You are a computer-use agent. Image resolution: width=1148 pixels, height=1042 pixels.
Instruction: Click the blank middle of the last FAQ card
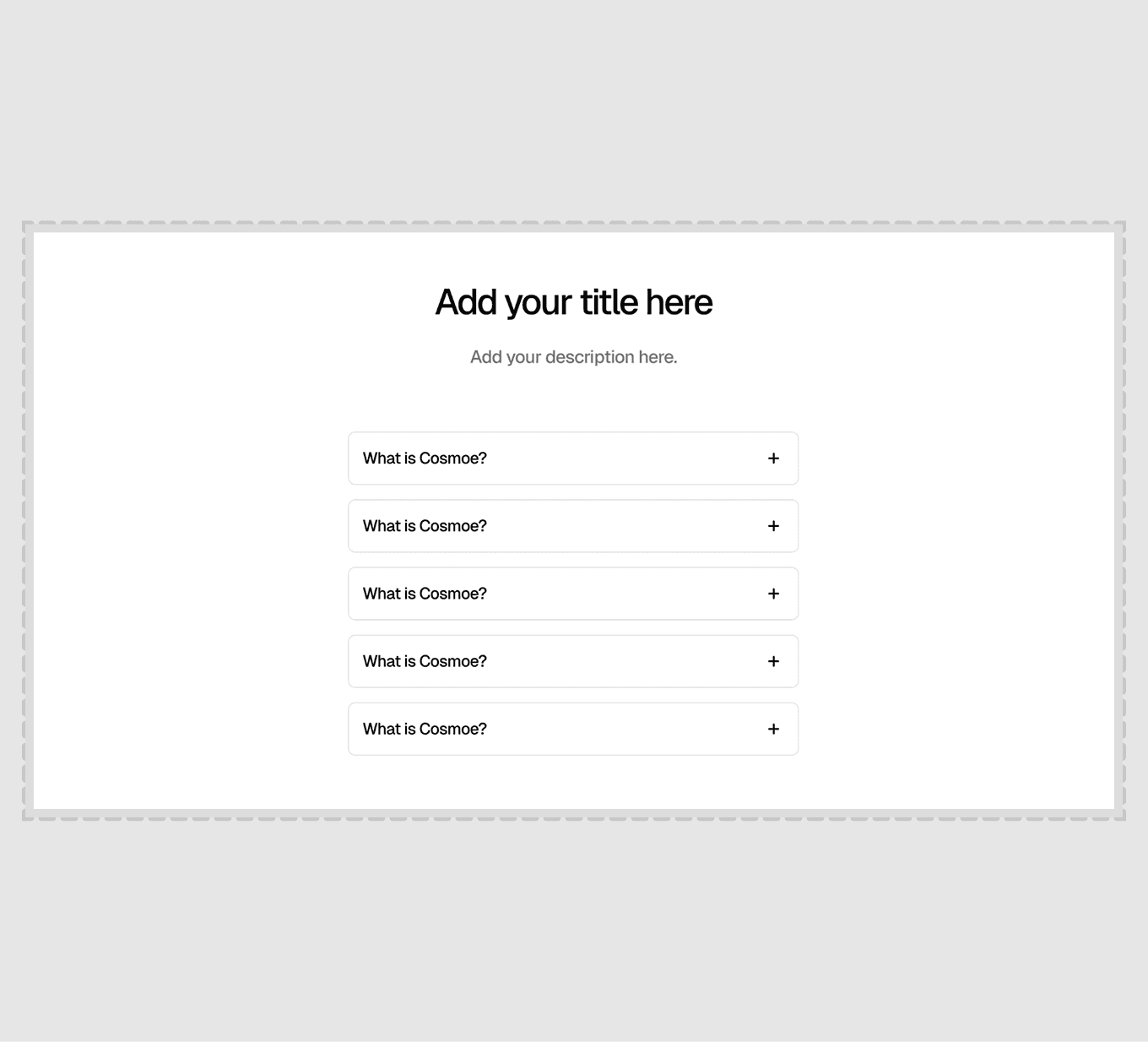click(625, 729)
